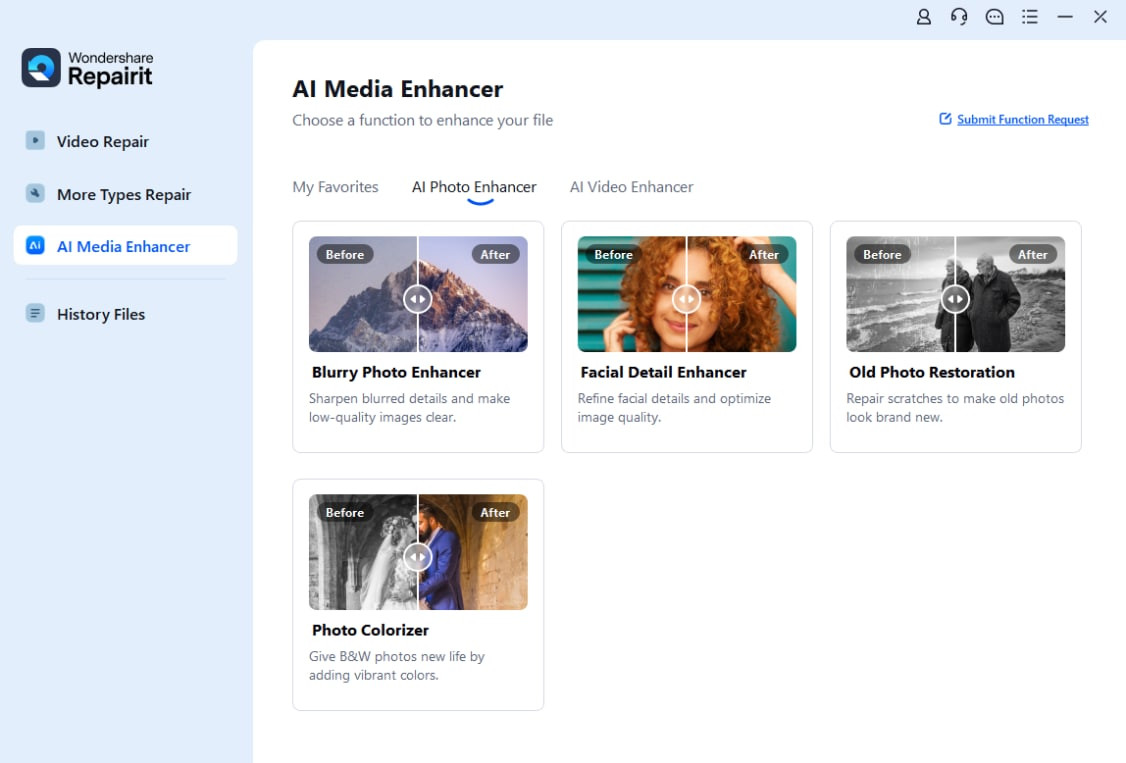Click the headset support icon
1126x763 pixels.
pos(959,17)
